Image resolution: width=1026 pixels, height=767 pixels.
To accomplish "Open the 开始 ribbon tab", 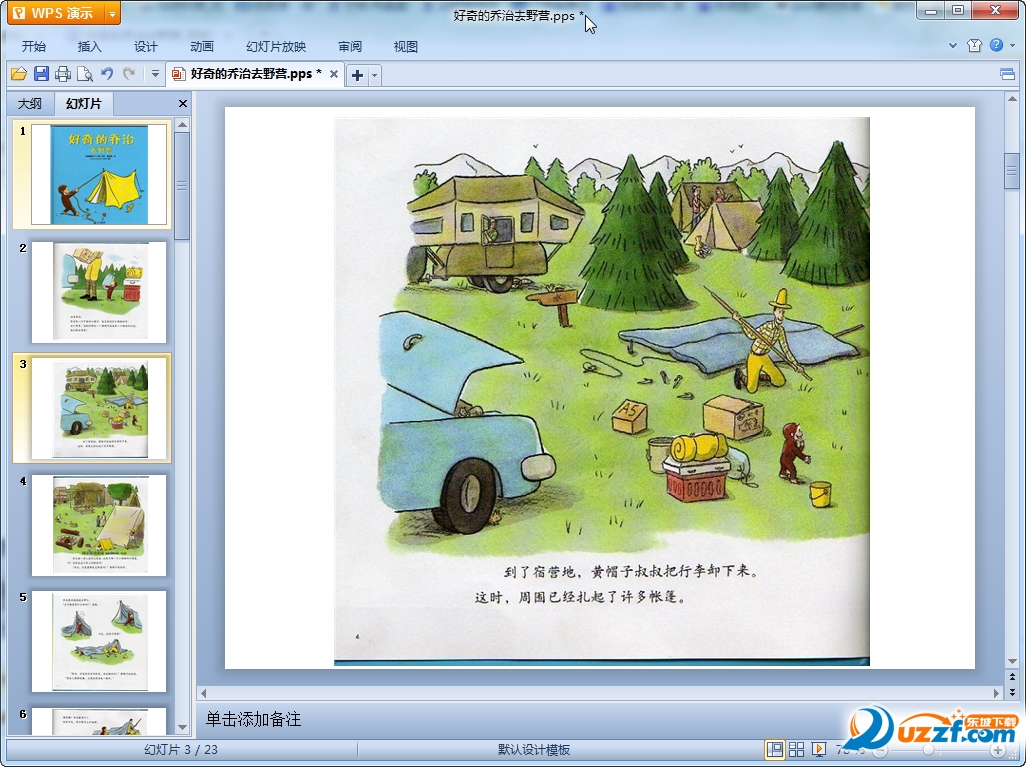I will pos(33,46).
